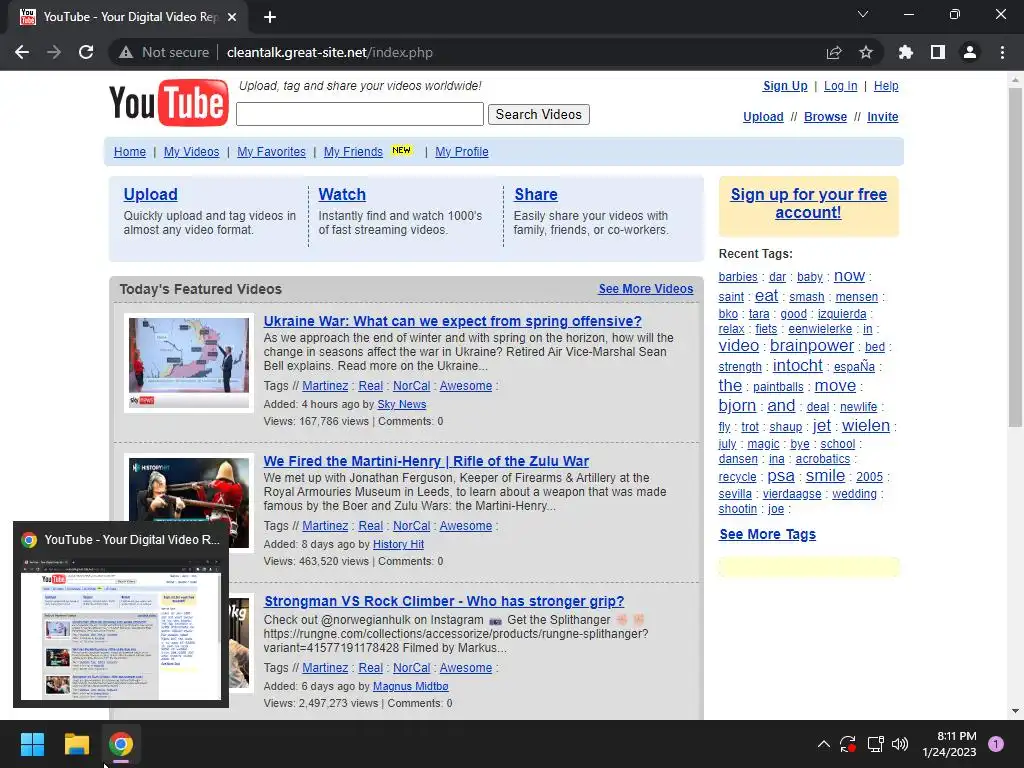Screen dimensions: 1024x768
Task: Open My Favorites in the nav bar
Action: coord(271,152)
